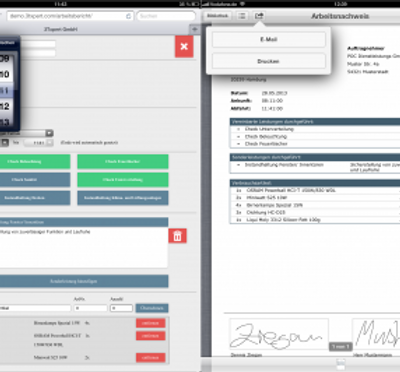Click the Sonderleistung hinzufügen button
Viewport: 400px width, 372px height.
point(84,281)
